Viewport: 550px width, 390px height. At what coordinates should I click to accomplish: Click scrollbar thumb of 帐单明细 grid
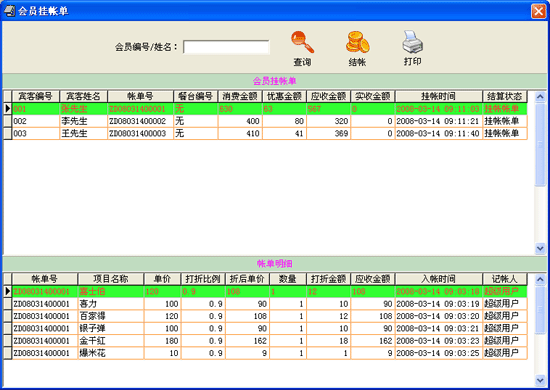click(540, 310)
